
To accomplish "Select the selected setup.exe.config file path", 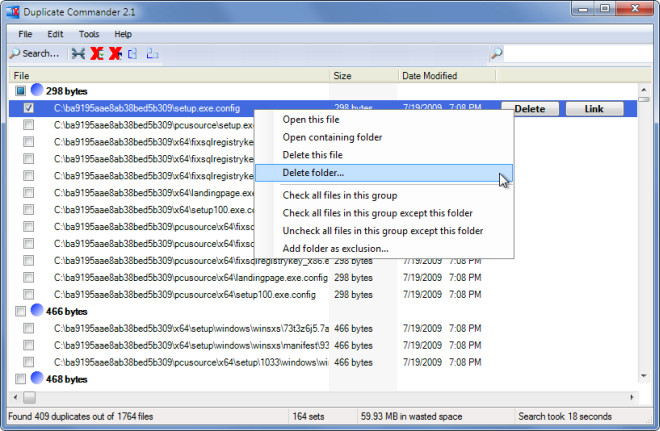I will click(147, 108).
